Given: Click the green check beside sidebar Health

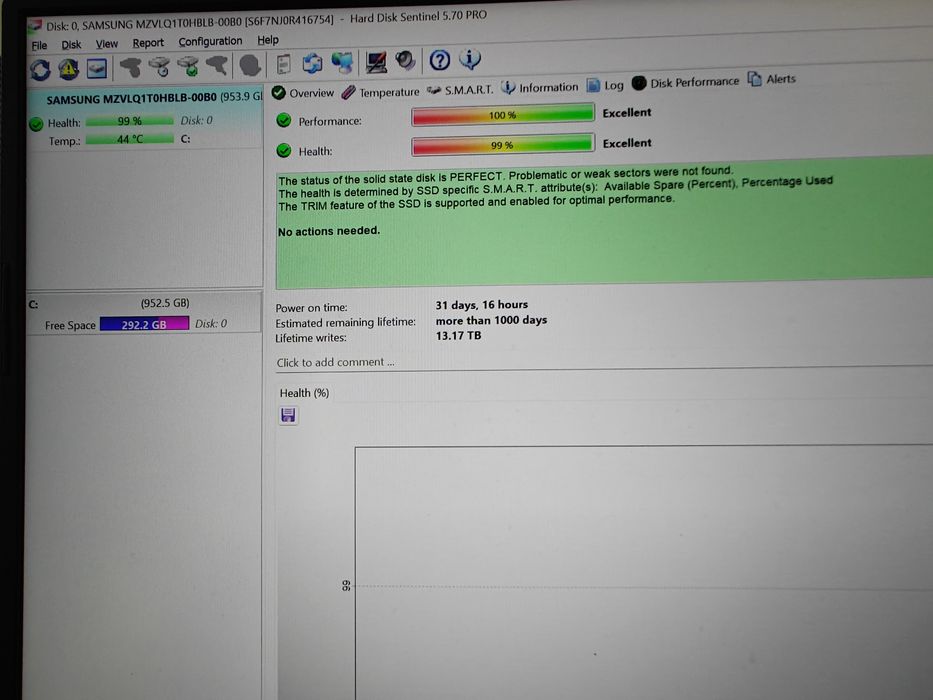Looking at the screenshot, I should (x=36, y=124).
